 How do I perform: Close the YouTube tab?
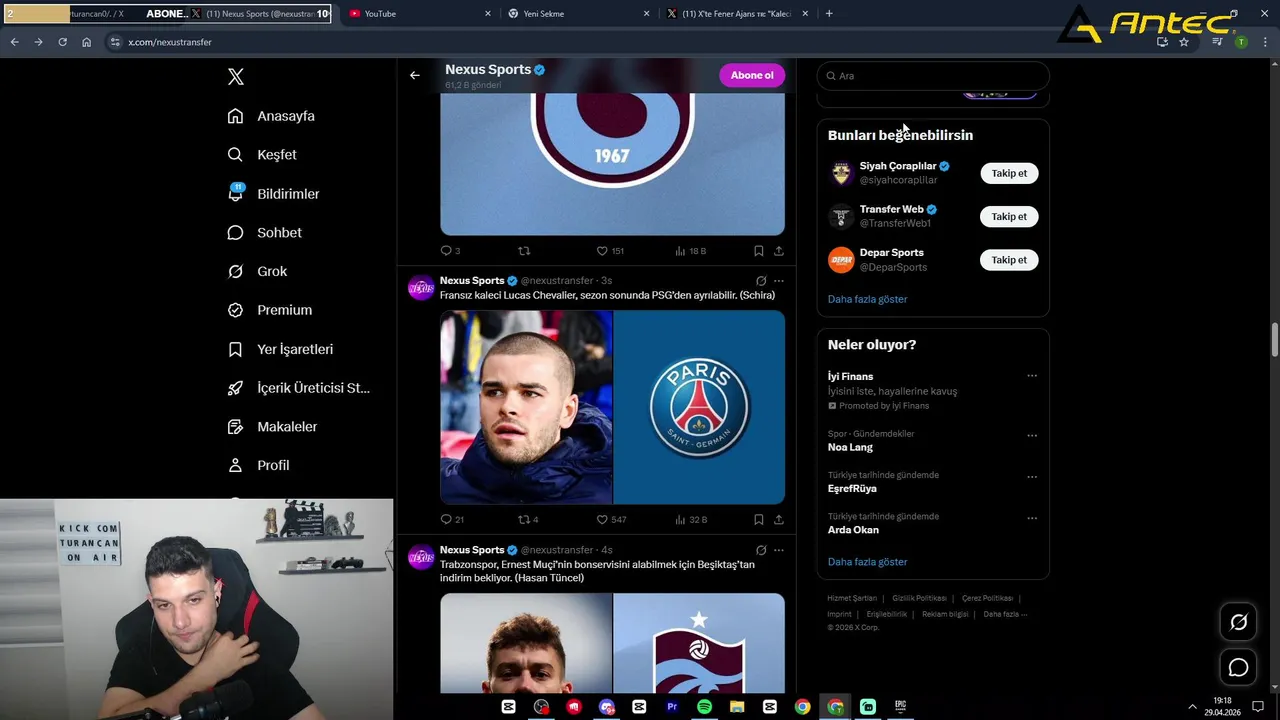(x=488, y=14)
